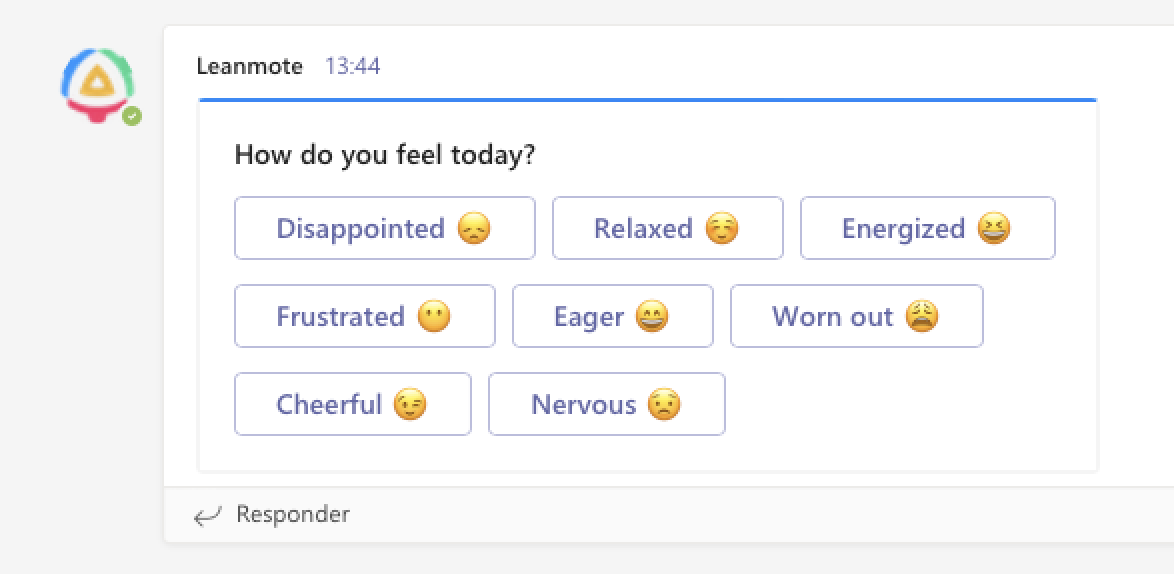Open the Responder reply field

pyautogui.click(x=293, y=515)
